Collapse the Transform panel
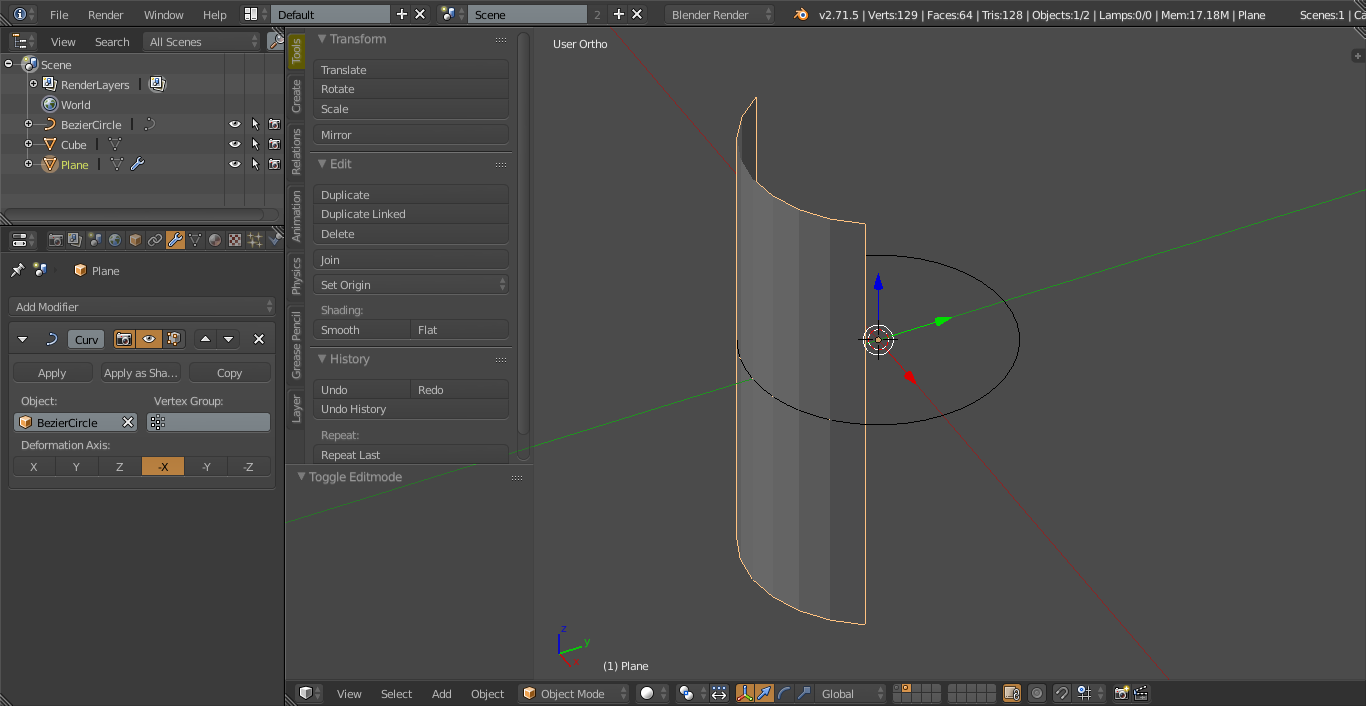 tap(323, 38)
